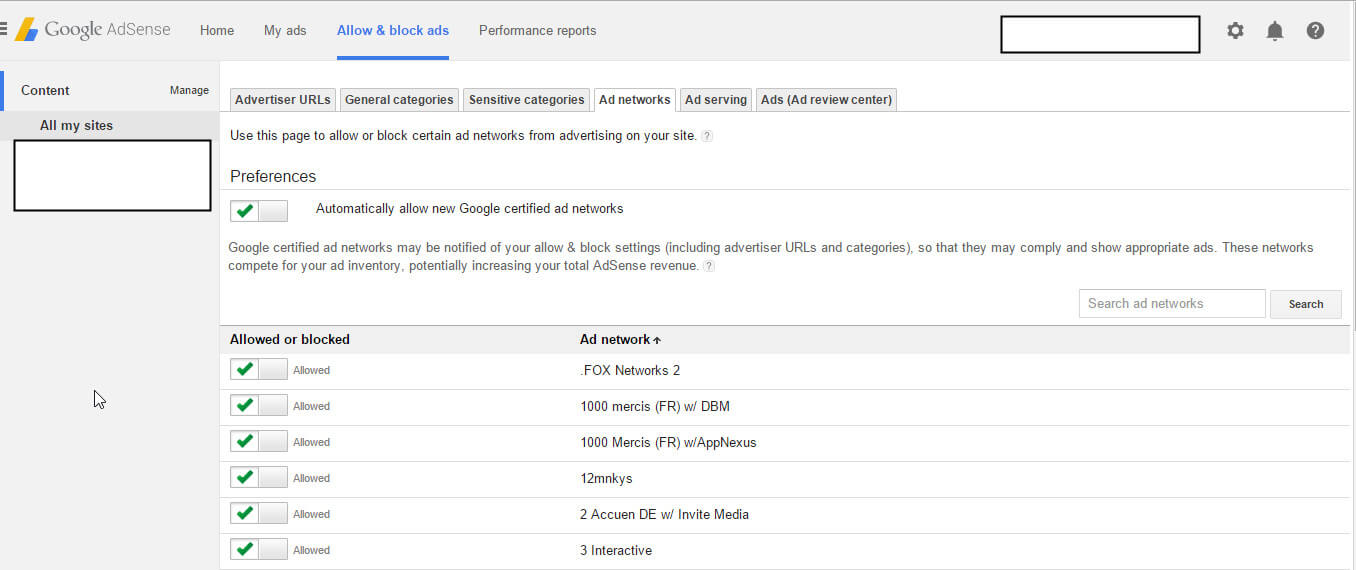Click the .FOX Networks 2 name

tap(630, 370)
